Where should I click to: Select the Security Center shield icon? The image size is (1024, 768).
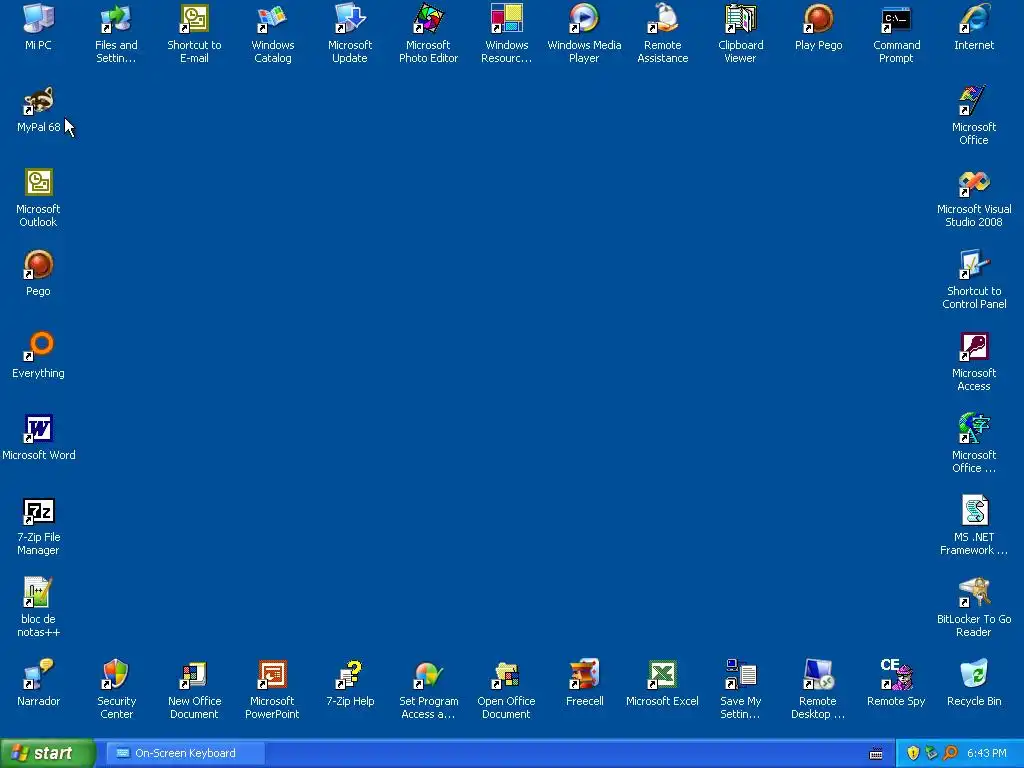(x=116, y=675)
